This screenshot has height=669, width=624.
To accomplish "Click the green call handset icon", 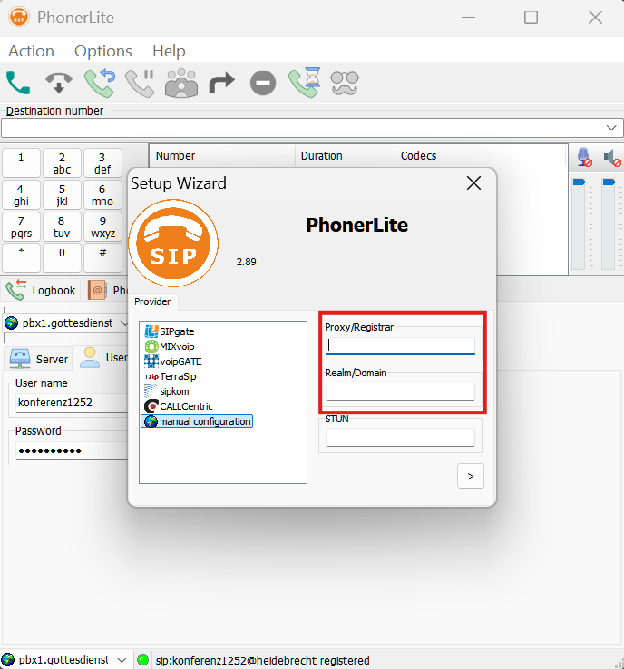I will [x=18, y=82].
